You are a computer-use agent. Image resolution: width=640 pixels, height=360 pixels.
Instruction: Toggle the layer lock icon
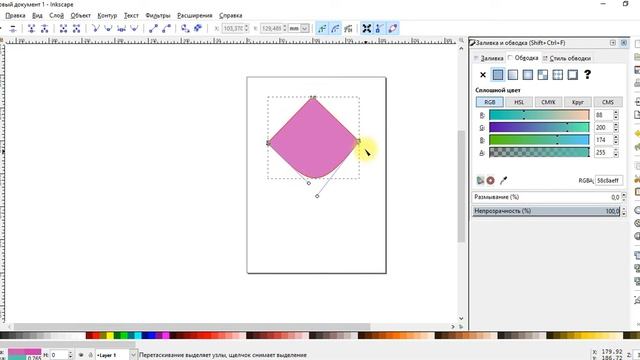click(x=90, y=355)
